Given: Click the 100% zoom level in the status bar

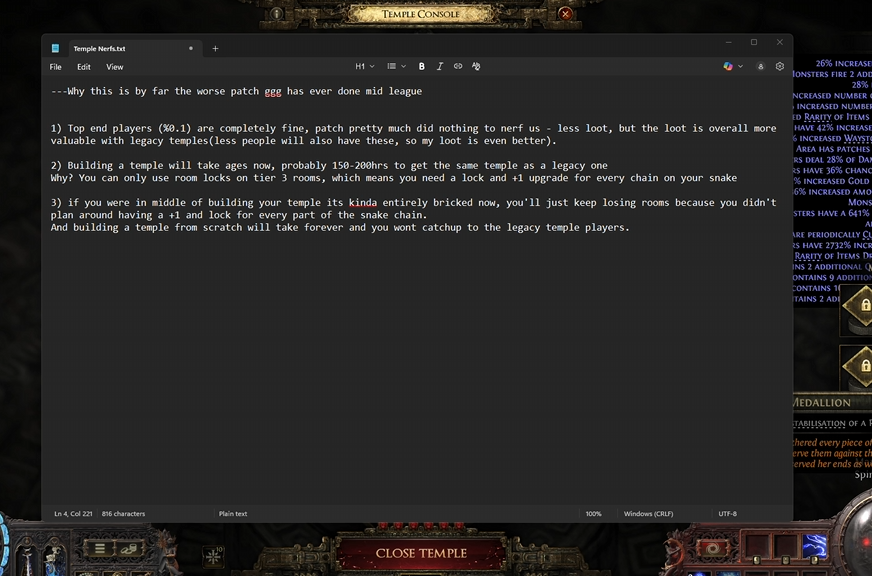Looking at the screenshot, I should [x=593, y=514].
